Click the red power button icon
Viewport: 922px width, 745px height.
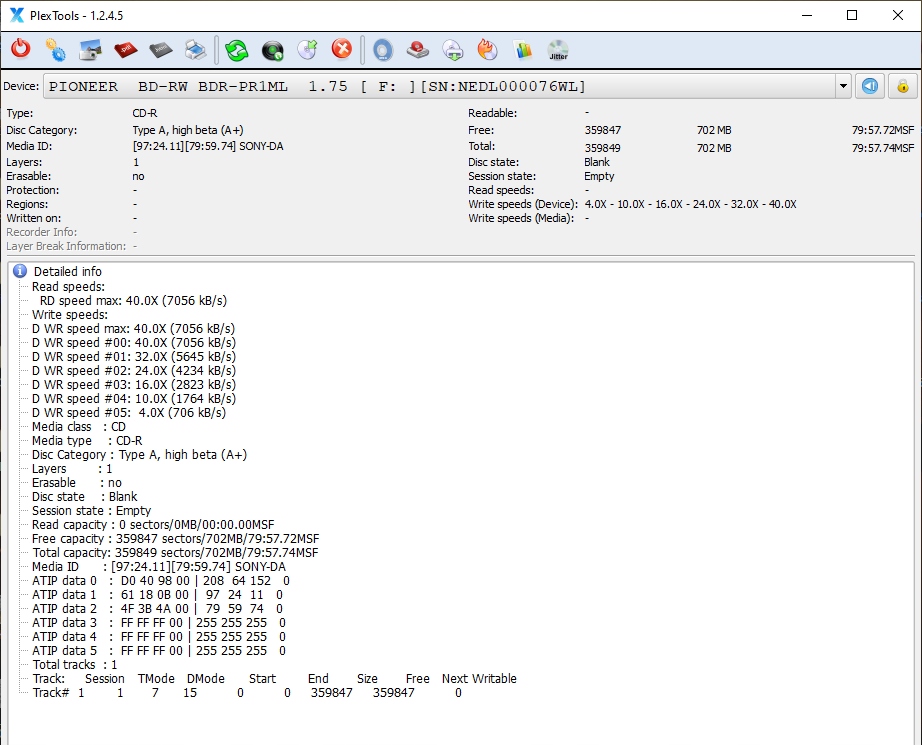pyautogui.click(x=21, y=49)
